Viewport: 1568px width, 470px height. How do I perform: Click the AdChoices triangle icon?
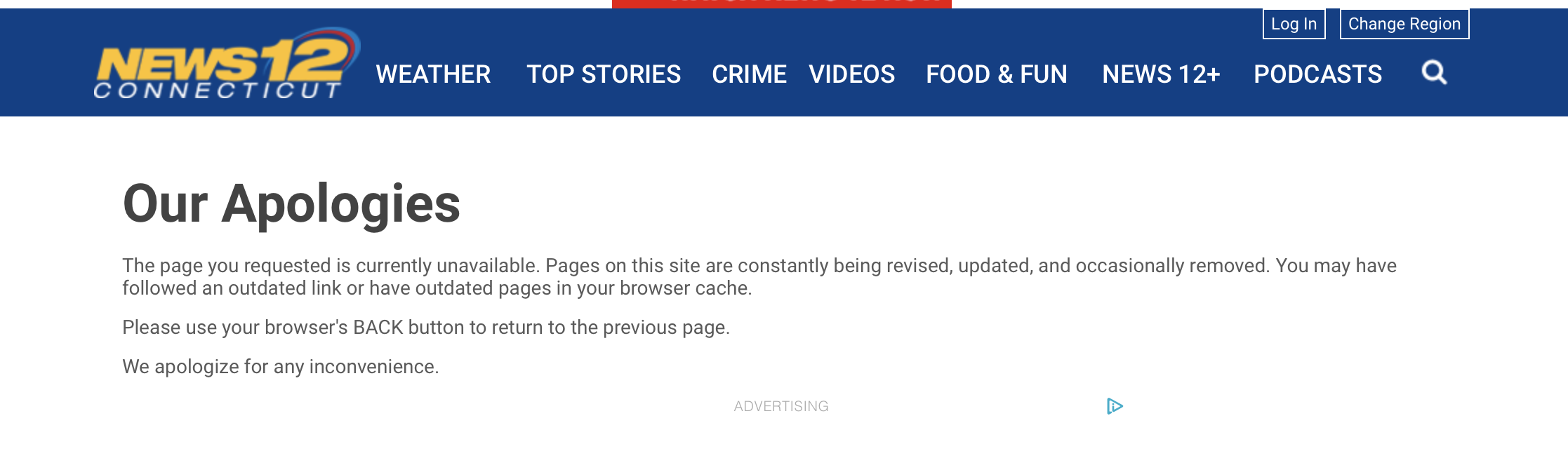(x=1115, y=406)
